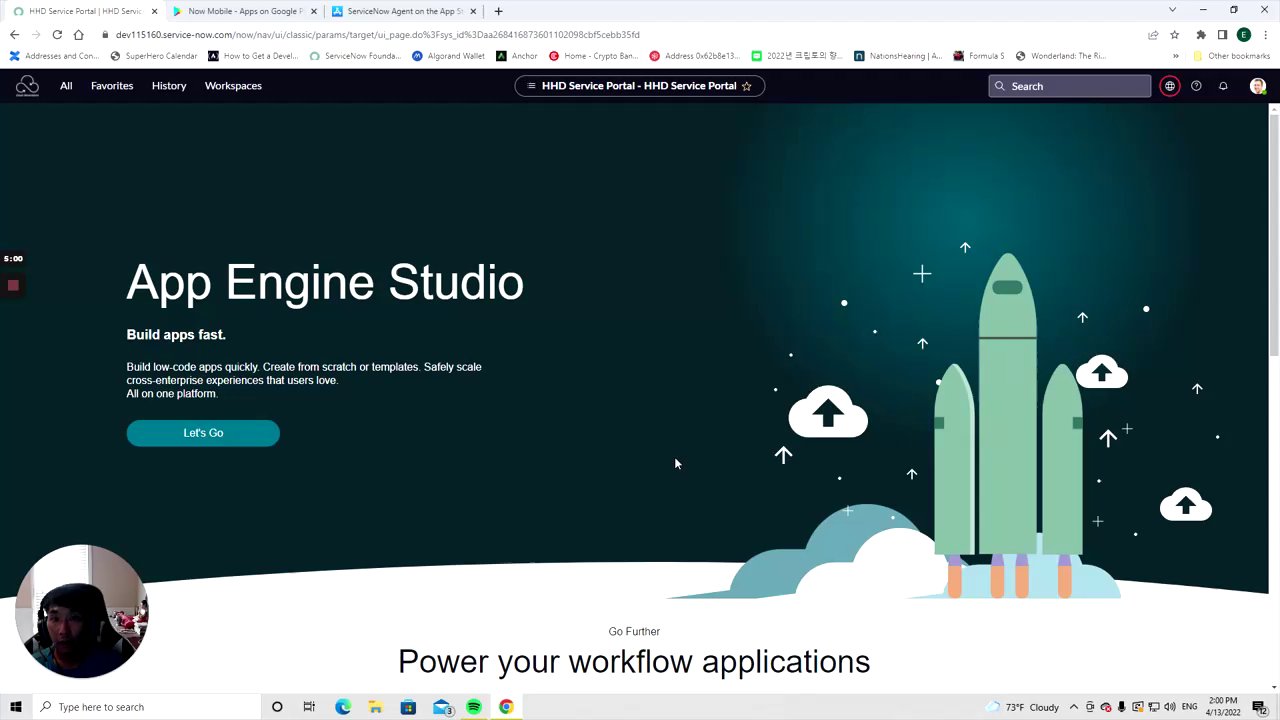
Task: Open the Chrome tab search chevron
Action: [1172, 10]
